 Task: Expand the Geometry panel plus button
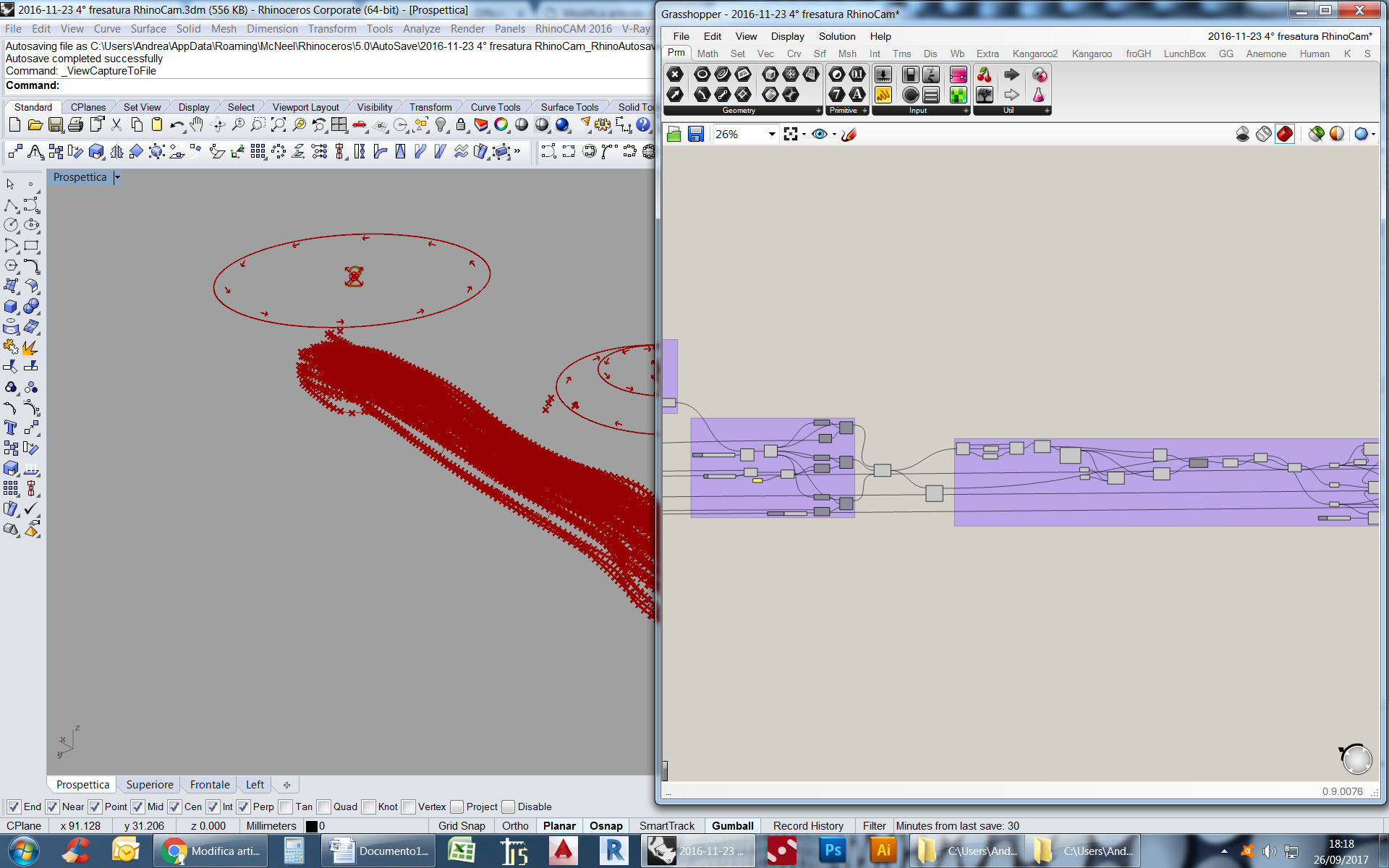(819, 111)
